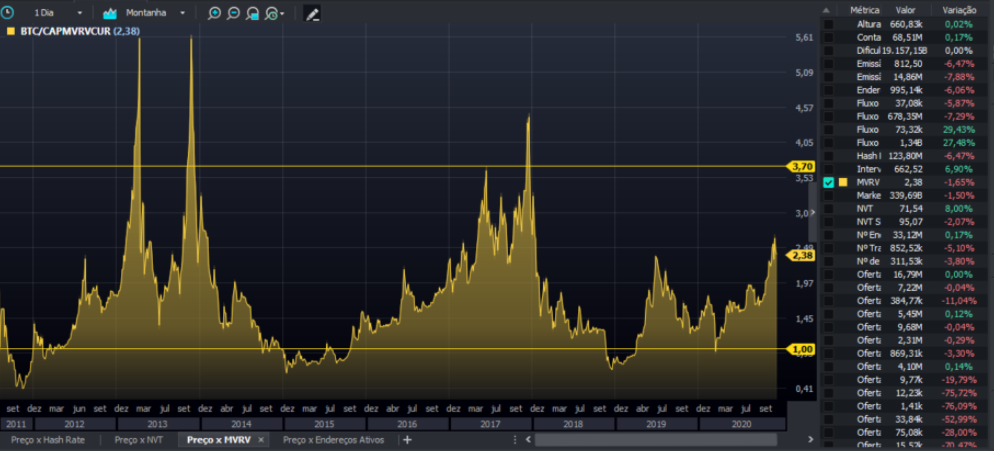Click the 2017 year segment on timeline

[491, 424]
